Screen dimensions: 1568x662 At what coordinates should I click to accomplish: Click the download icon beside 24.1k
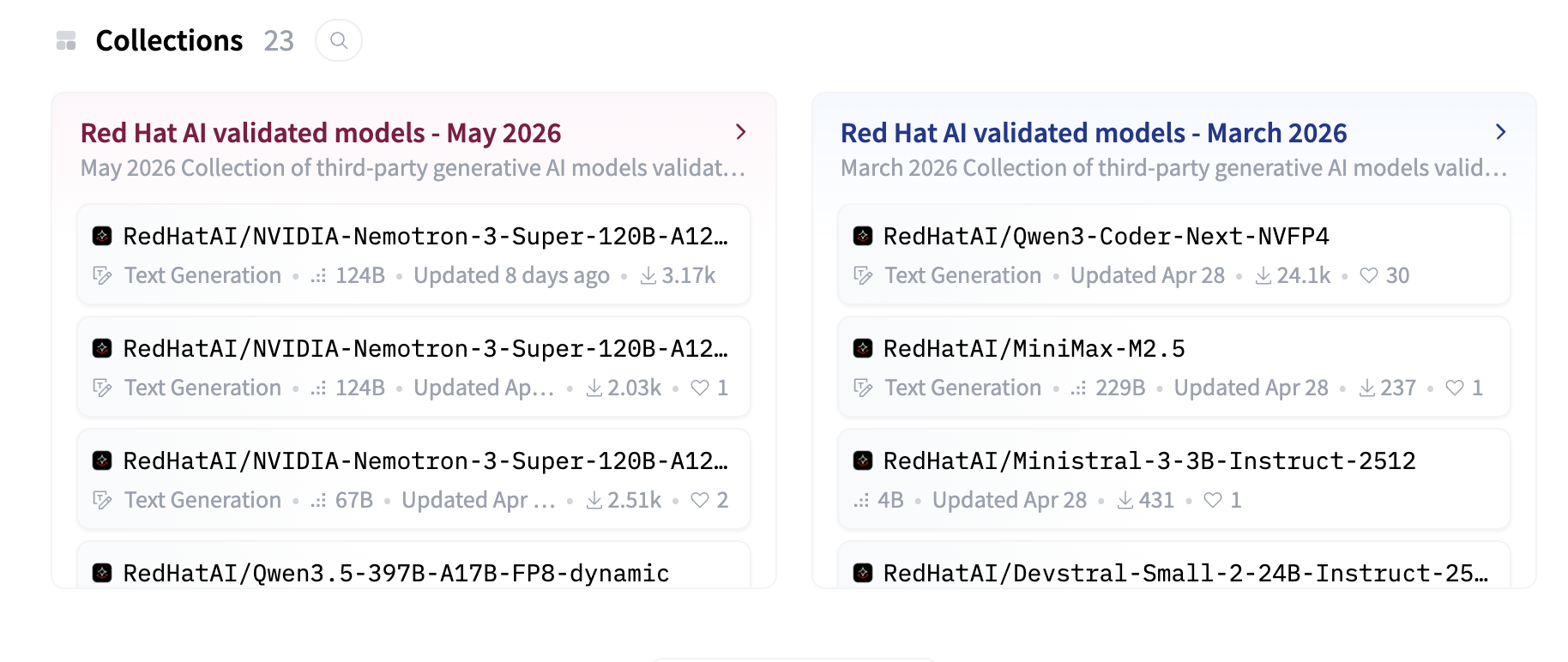(1263, 275)
